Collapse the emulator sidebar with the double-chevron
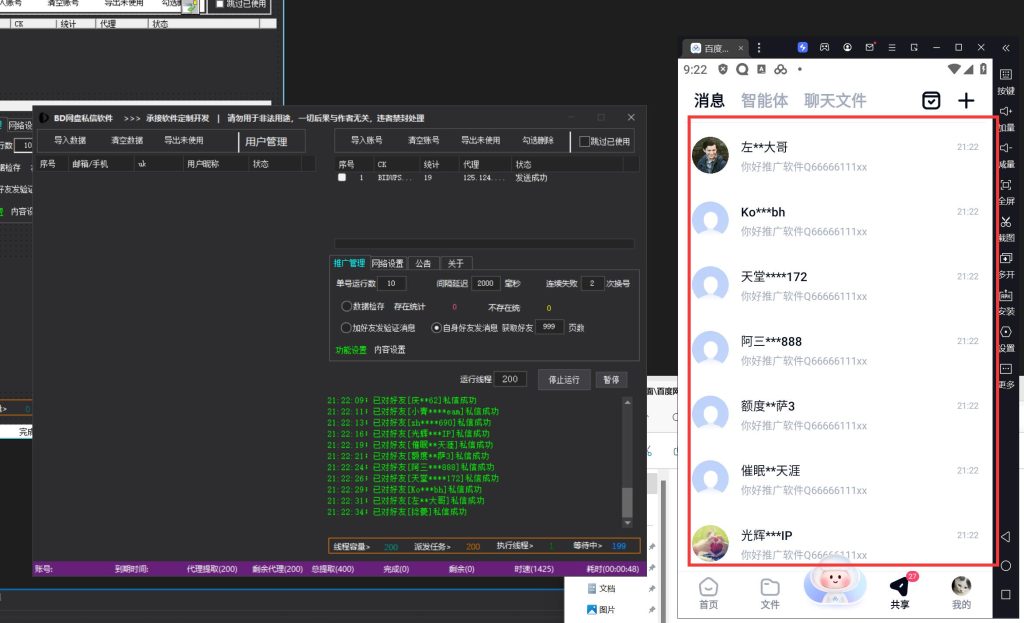This screenshot has width=1024, height=623. [1006, 47]
